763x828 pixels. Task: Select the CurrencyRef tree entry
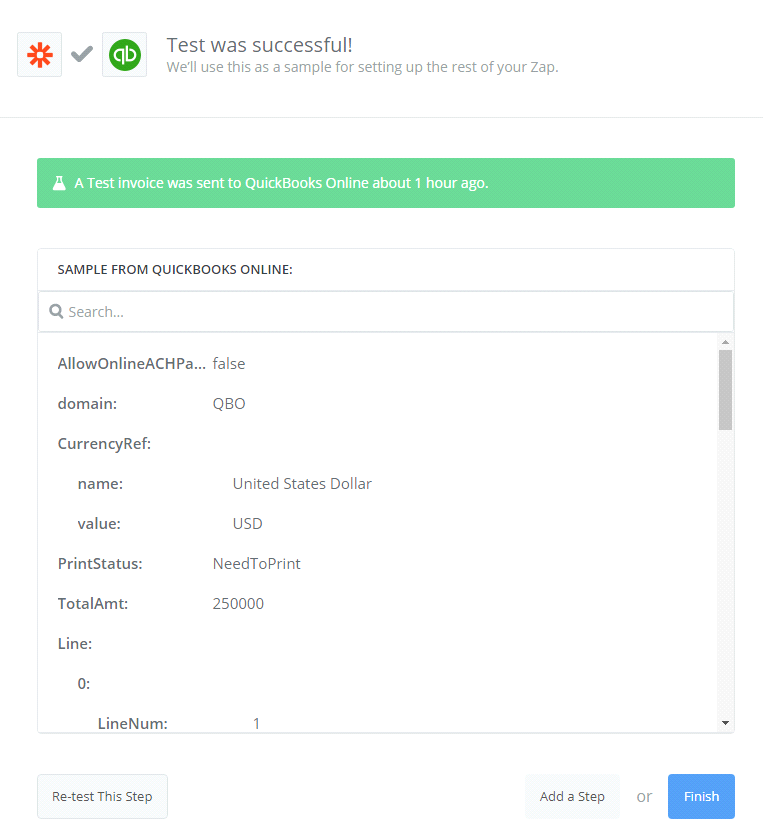(x=104, y=444)
